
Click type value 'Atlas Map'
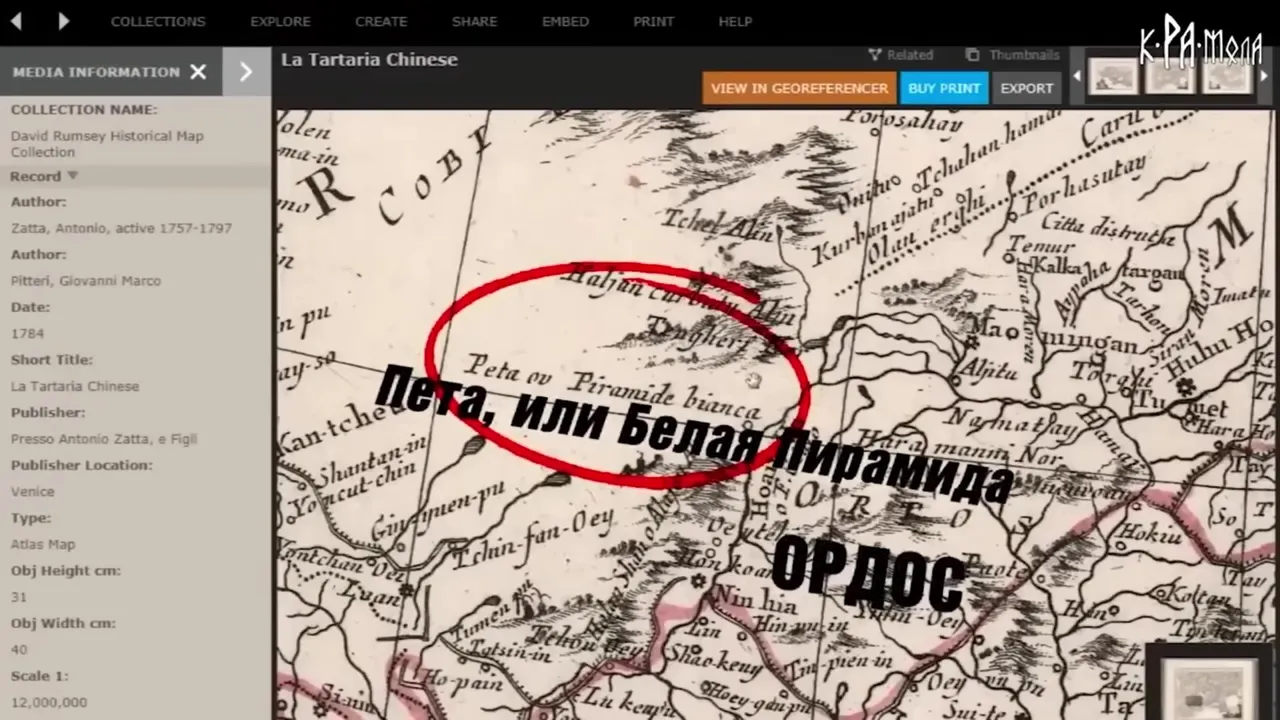(43, 544)
